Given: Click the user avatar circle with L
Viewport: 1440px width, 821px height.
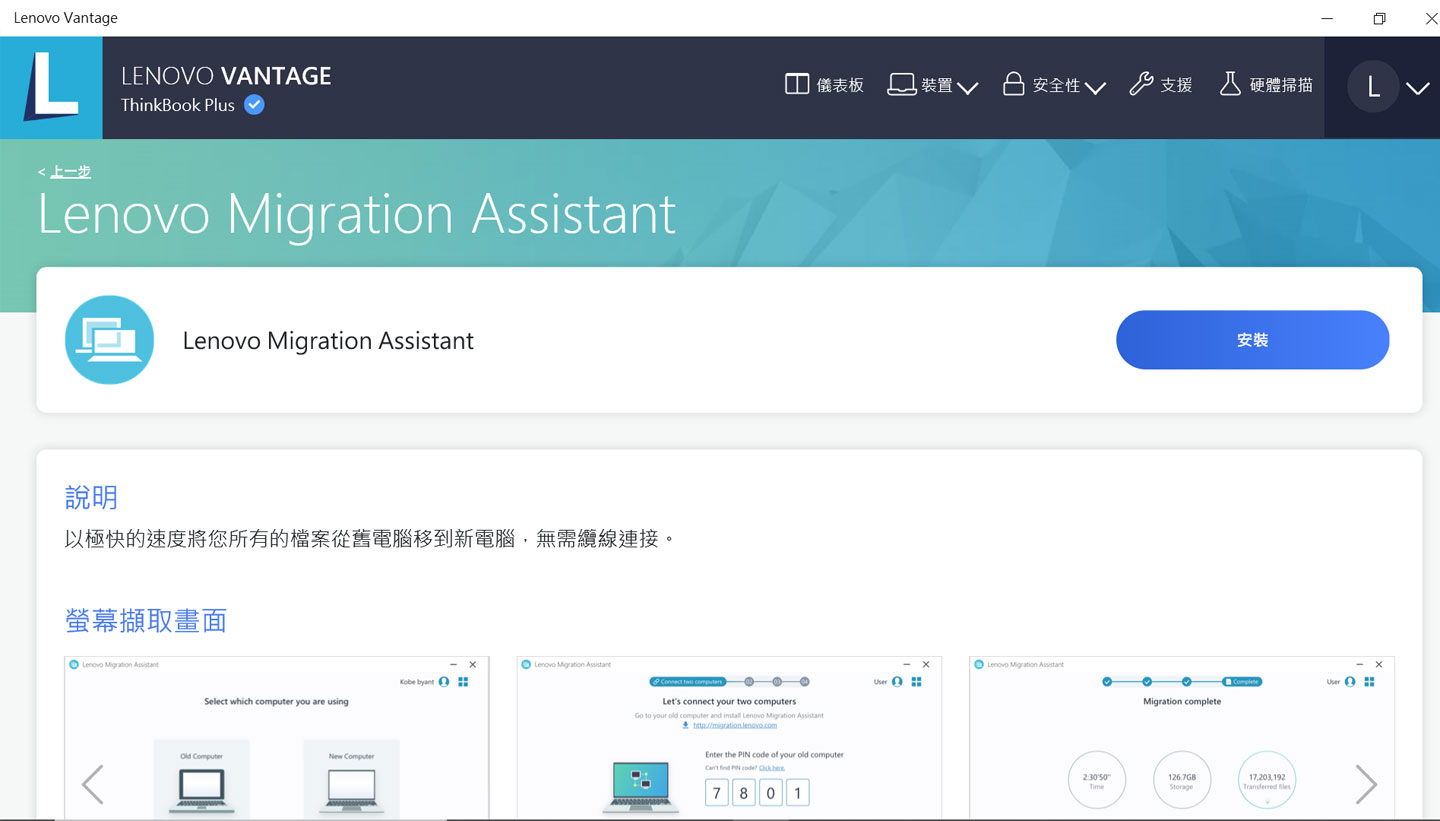Looking at the screenshot, I should tap(1373, 87).
